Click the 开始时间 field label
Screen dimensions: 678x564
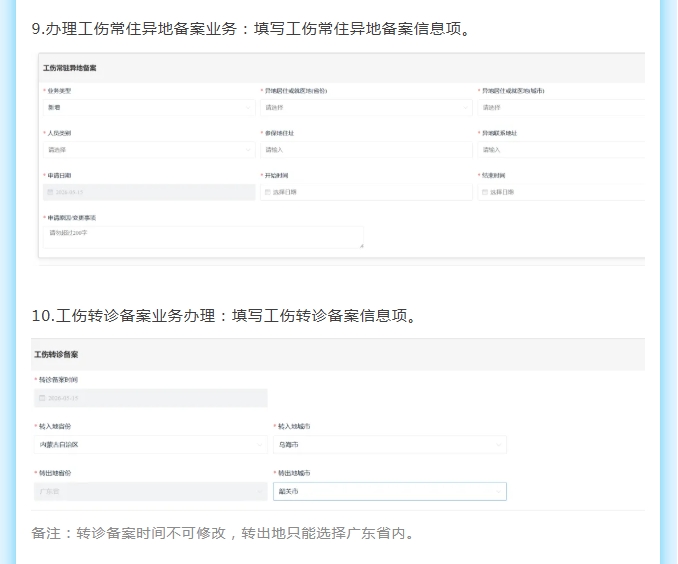tap(276, 176)
